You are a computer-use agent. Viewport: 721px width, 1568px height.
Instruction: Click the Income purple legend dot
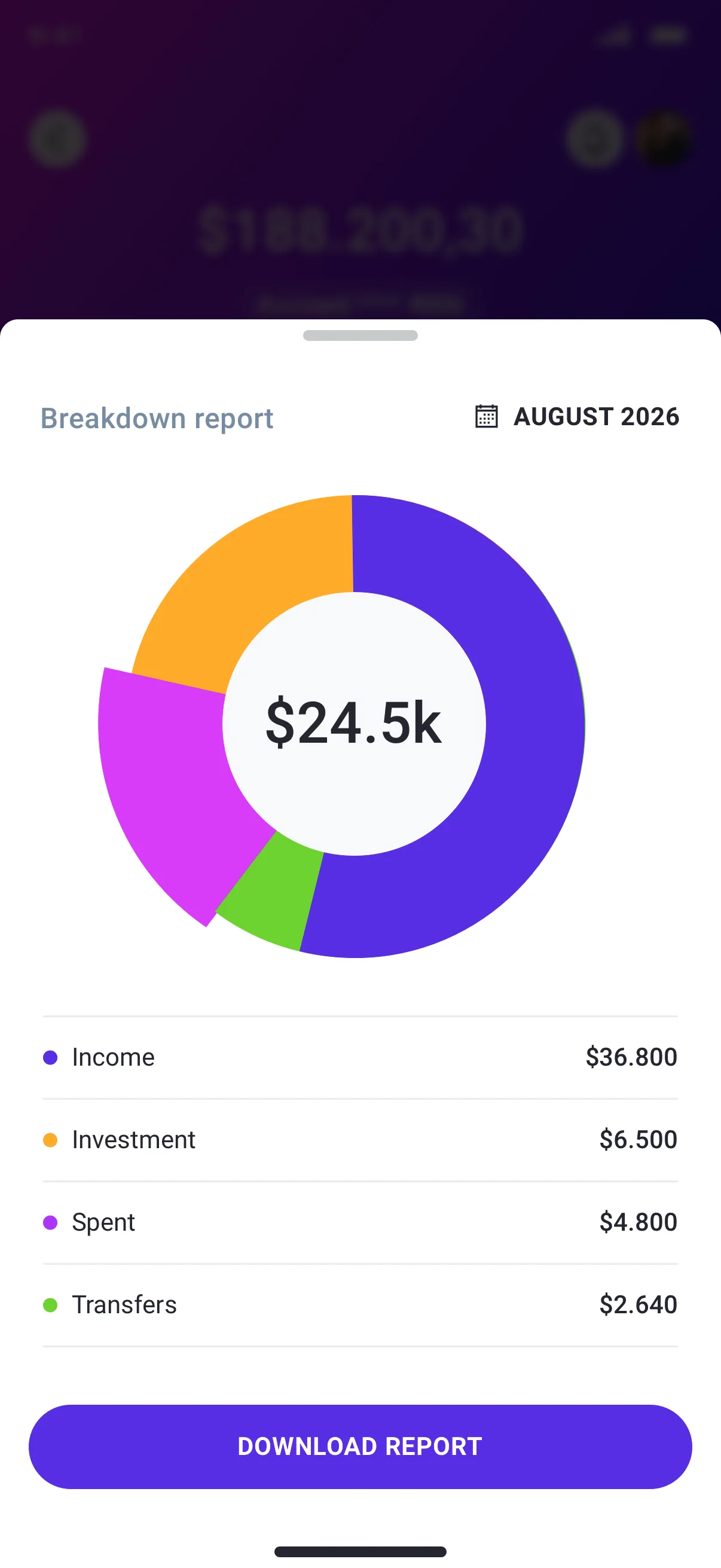pos(51,1057)
